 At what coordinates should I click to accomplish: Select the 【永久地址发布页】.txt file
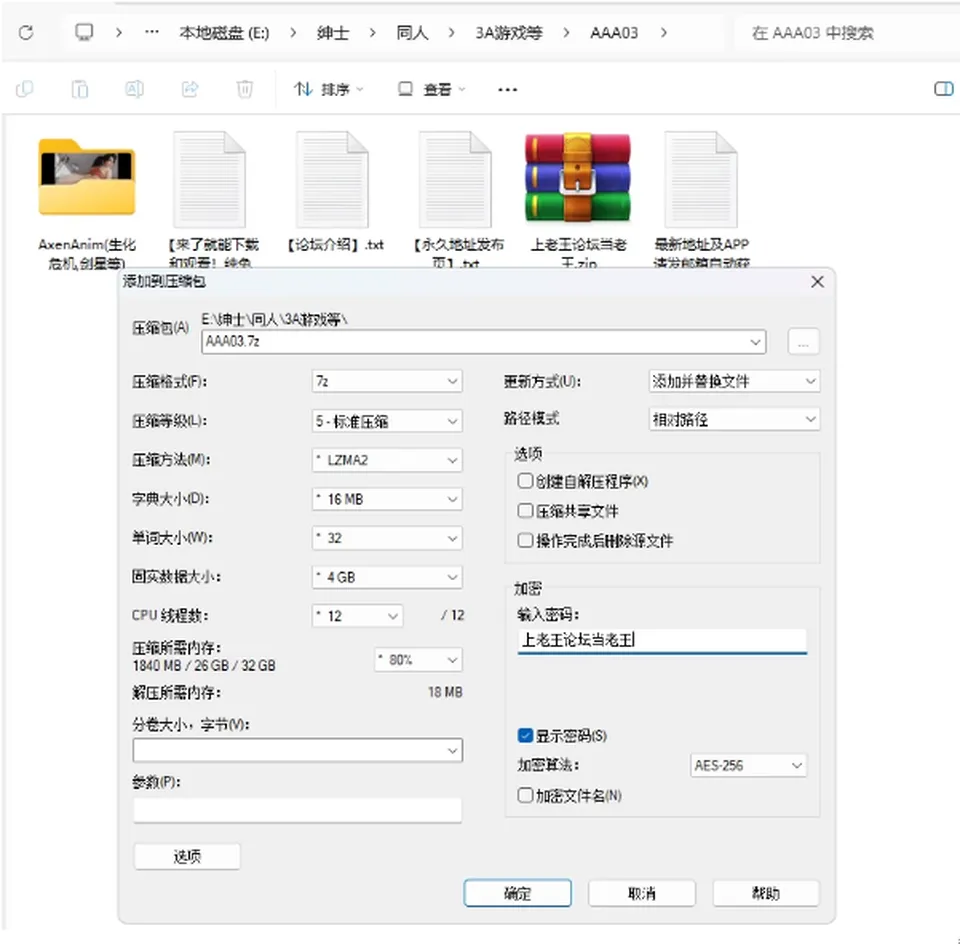[x=457, y=201]
